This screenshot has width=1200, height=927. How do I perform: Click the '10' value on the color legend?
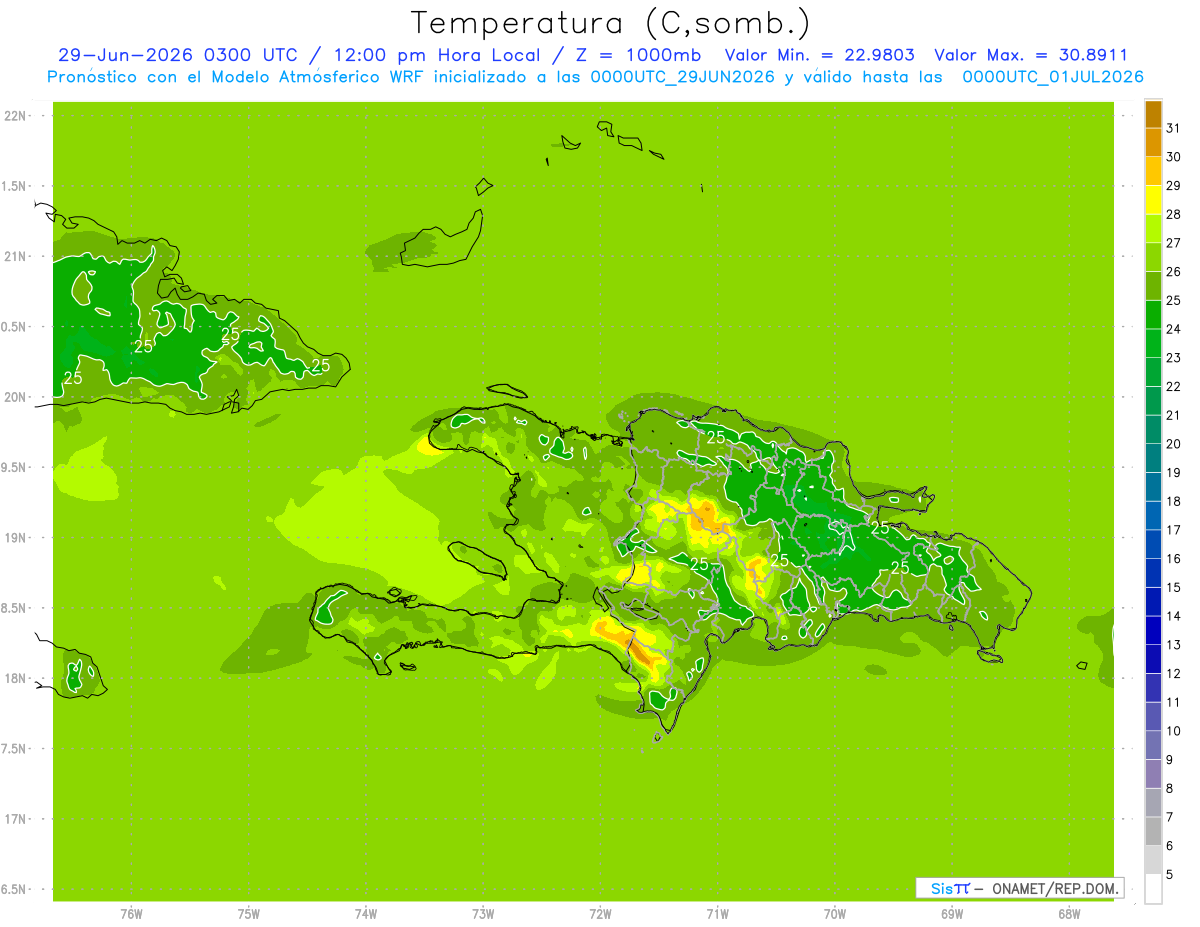click(x=1174, y=731)
